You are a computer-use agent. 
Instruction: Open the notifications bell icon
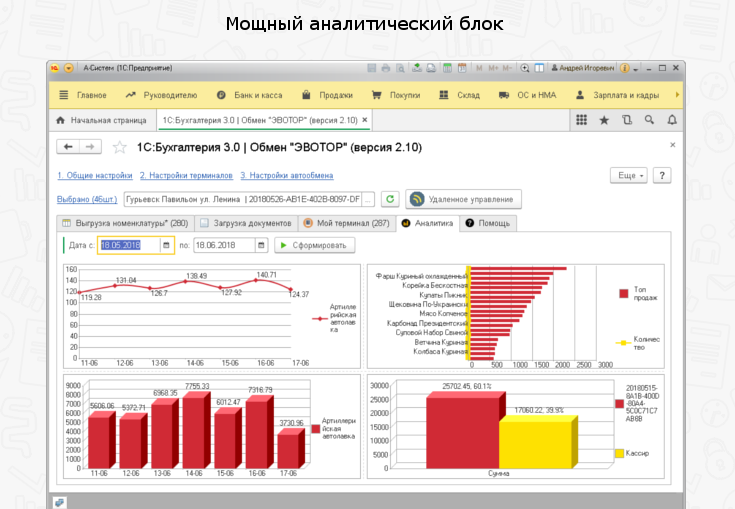(x=671, y=120)
